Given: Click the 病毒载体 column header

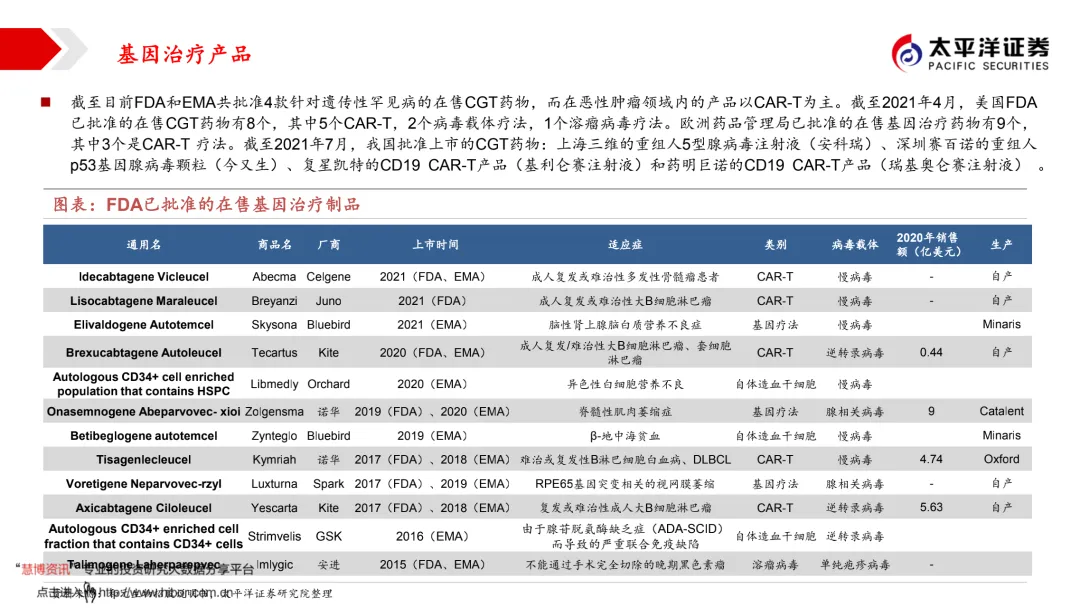Looking at the screenshot, I should tap(855, 244).
